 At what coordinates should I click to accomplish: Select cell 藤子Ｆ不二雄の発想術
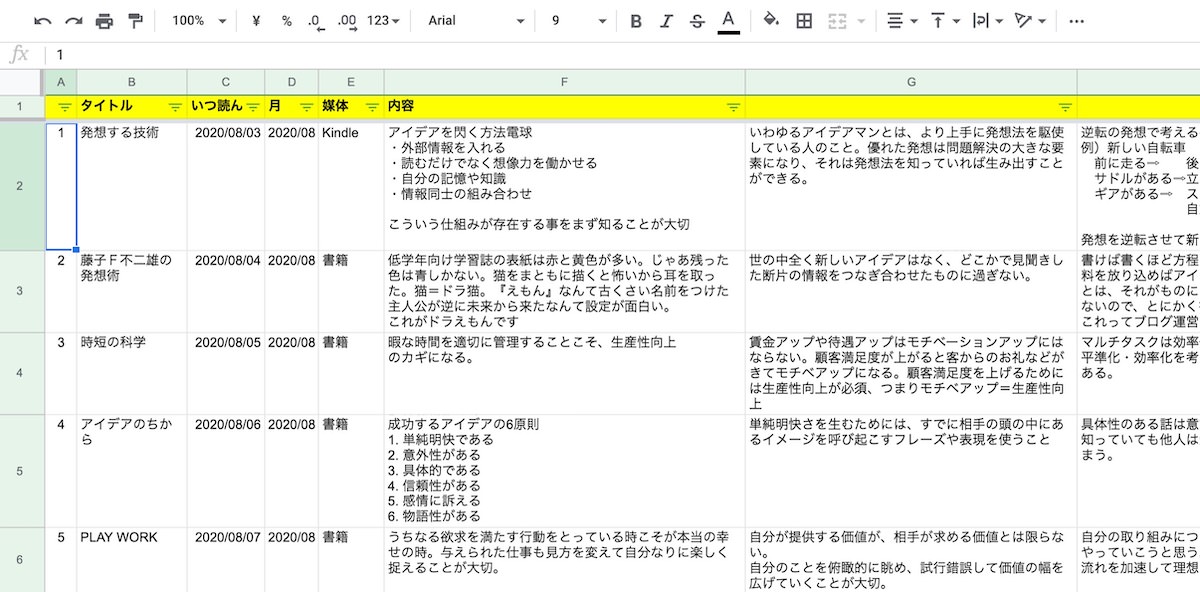pyautogui.click(x=132, y=291)
